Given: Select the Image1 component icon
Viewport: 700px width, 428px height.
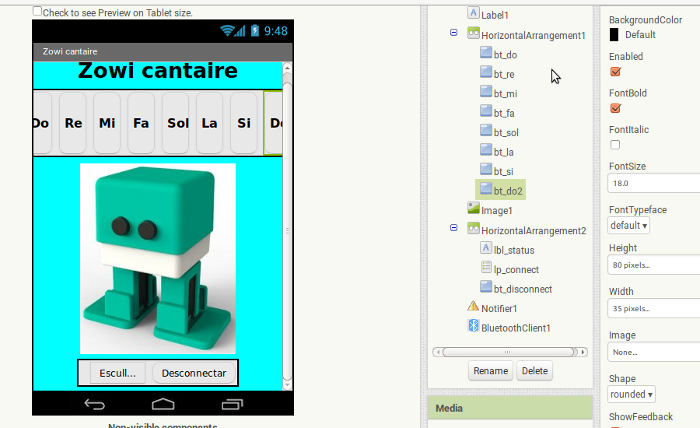Looking at the screenshot, I should (473, 209).
